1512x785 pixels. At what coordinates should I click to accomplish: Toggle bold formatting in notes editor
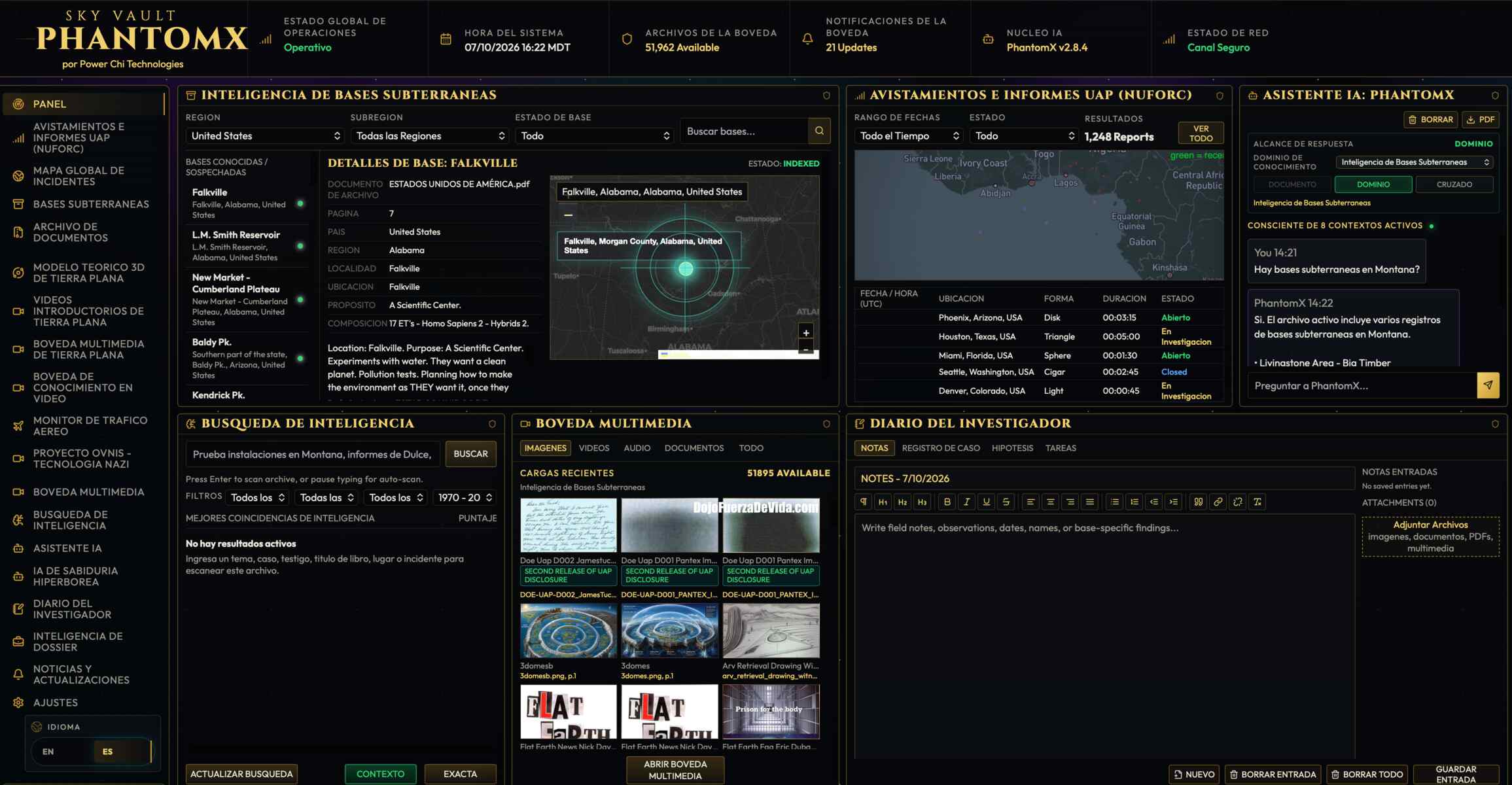[947, 502]
